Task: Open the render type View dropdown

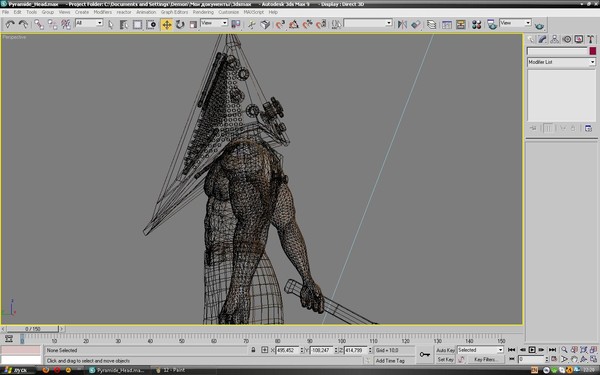Action: point(515,23)
